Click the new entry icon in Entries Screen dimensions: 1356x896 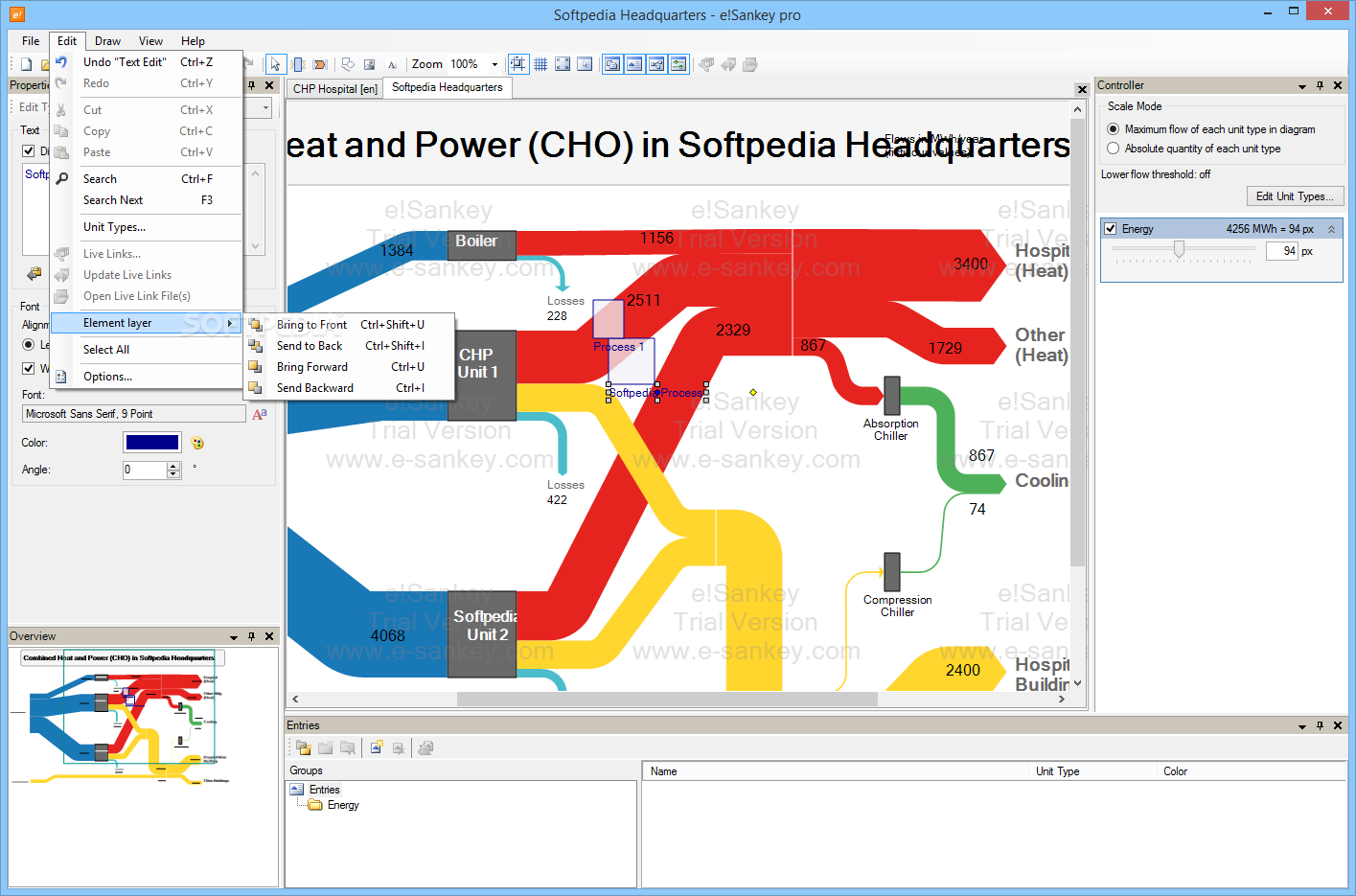[377, 747]
